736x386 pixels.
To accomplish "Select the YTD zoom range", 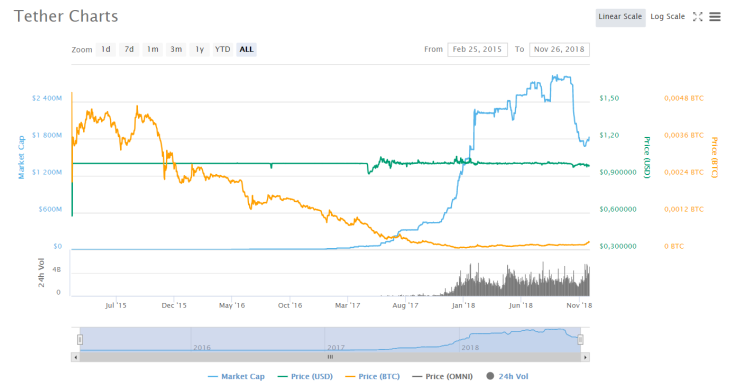I will coord(222,49).
